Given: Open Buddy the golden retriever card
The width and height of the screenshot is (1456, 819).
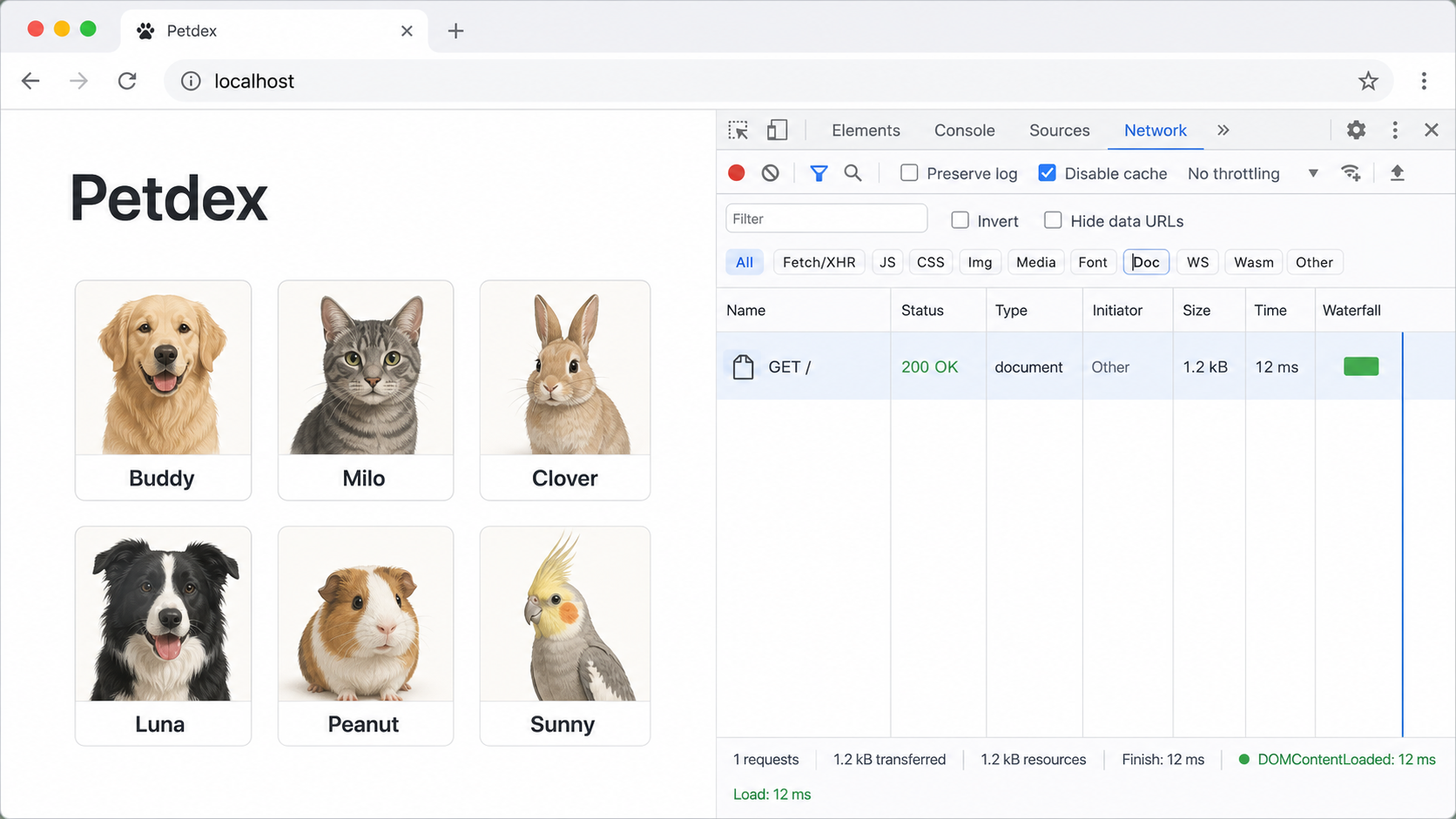Looking at the screenshot, I should (x=163, y=390).
